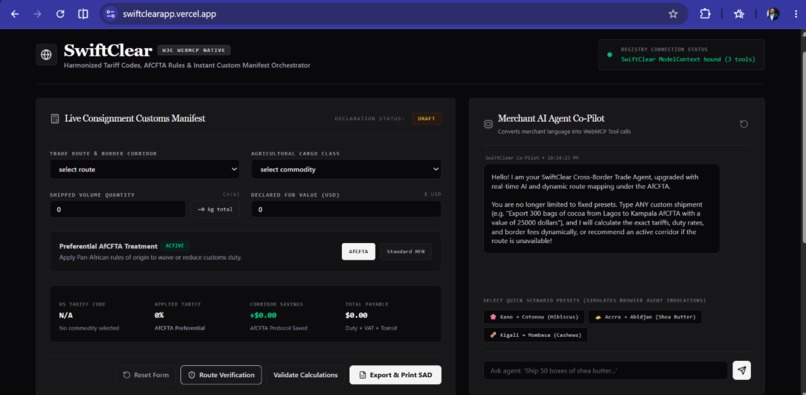Image resolution: width=806 pixels, height=395 pixels.
Task: Bookmark this page with the star icon
Action: (x=673, y=14)
